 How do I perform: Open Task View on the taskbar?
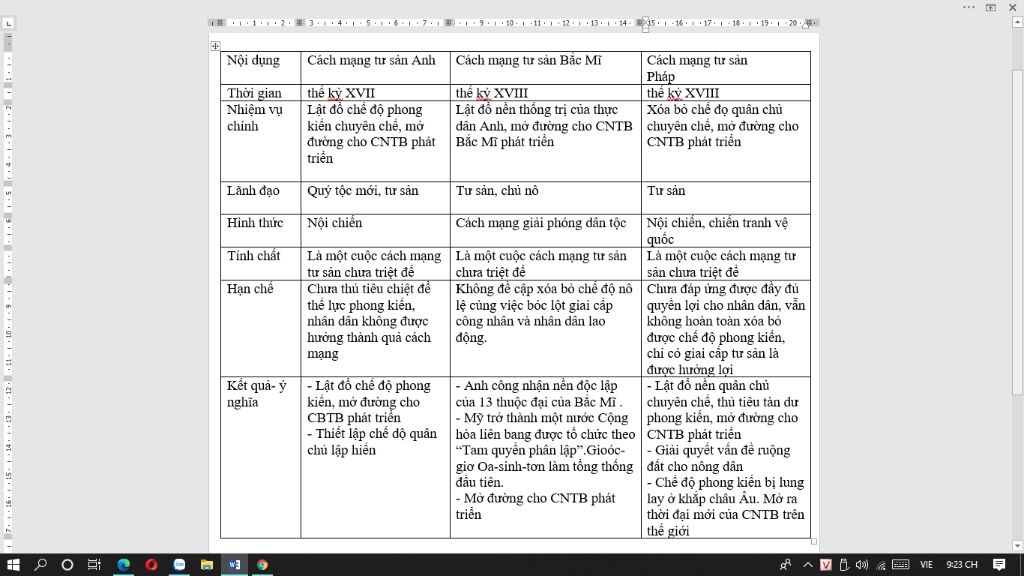click(x=95, y=565)
